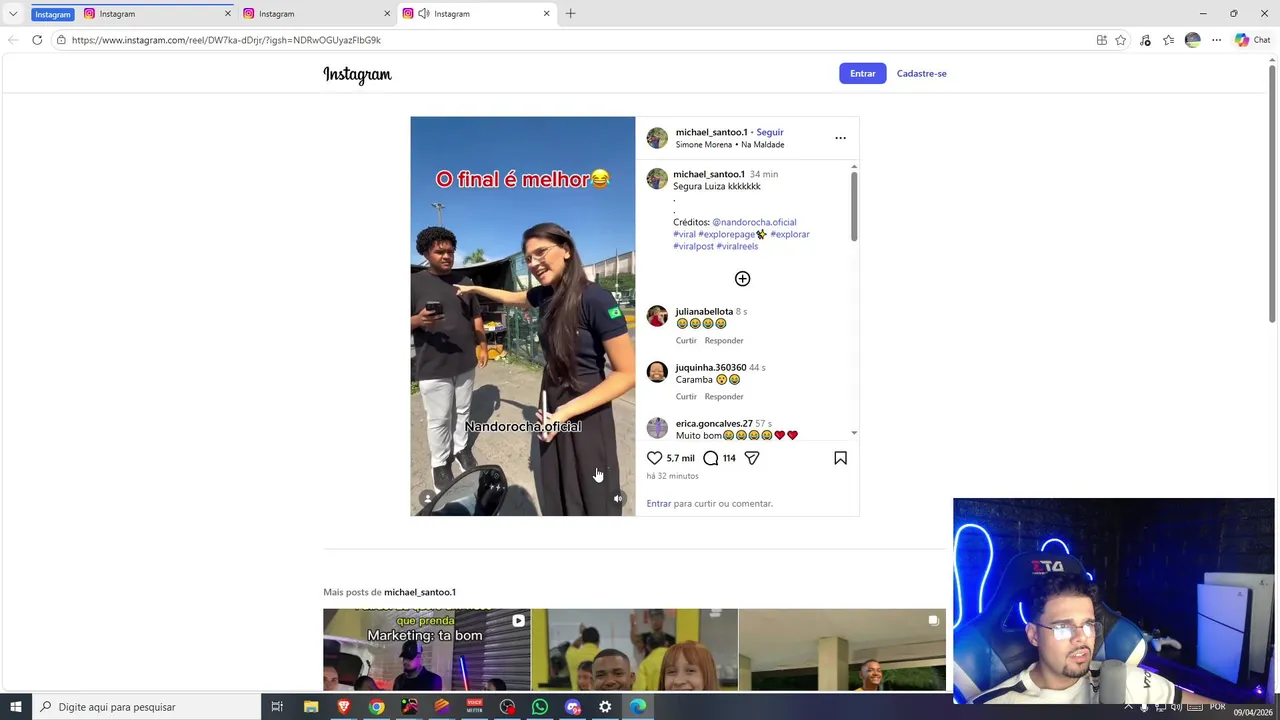Open the Marketing: ta bom post thumbnail
The image size is (1280, 720).
click(427, 650)
